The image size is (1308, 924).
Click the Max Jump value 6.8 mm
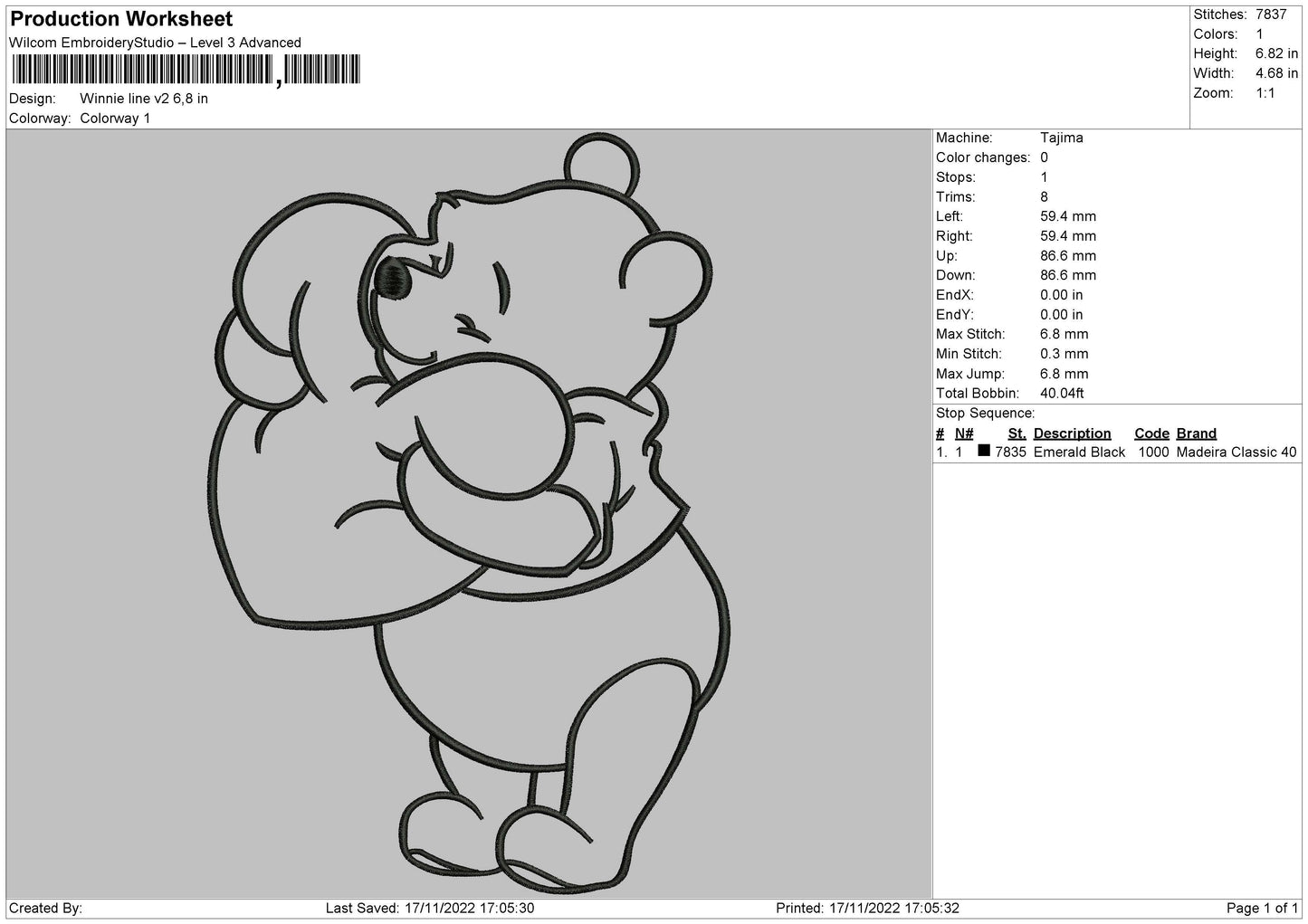pos(1065,374)
